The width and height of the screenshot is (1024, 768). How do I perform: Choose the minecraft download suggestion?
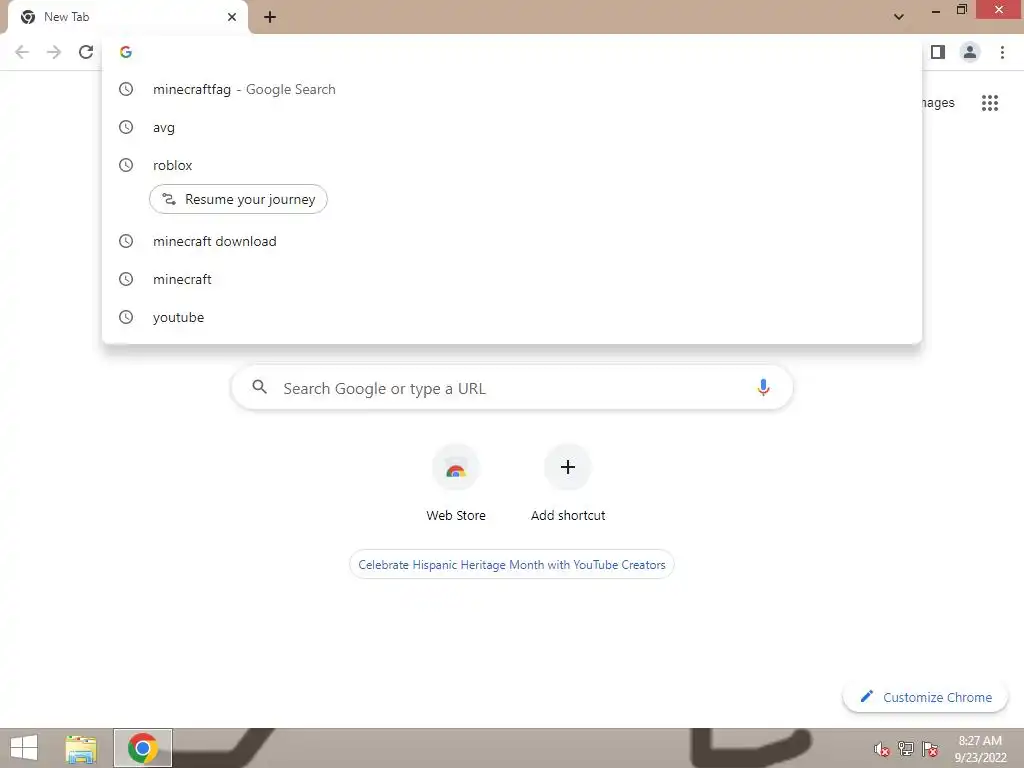click(x=512, y=241)
